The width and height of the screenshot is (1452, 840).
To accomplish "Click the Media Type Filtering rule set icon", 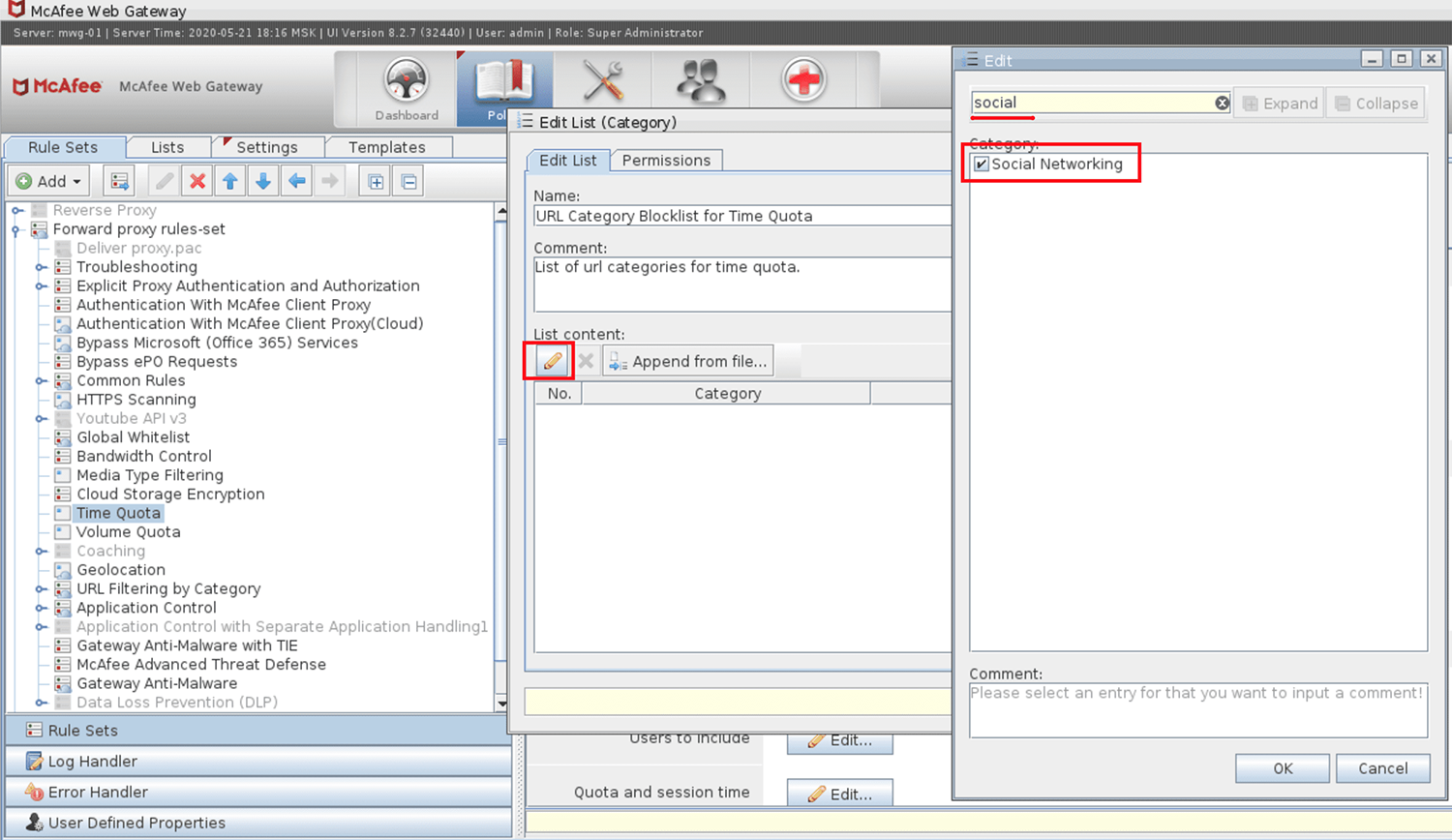I will pyautogui.click(x=63, y=475).
